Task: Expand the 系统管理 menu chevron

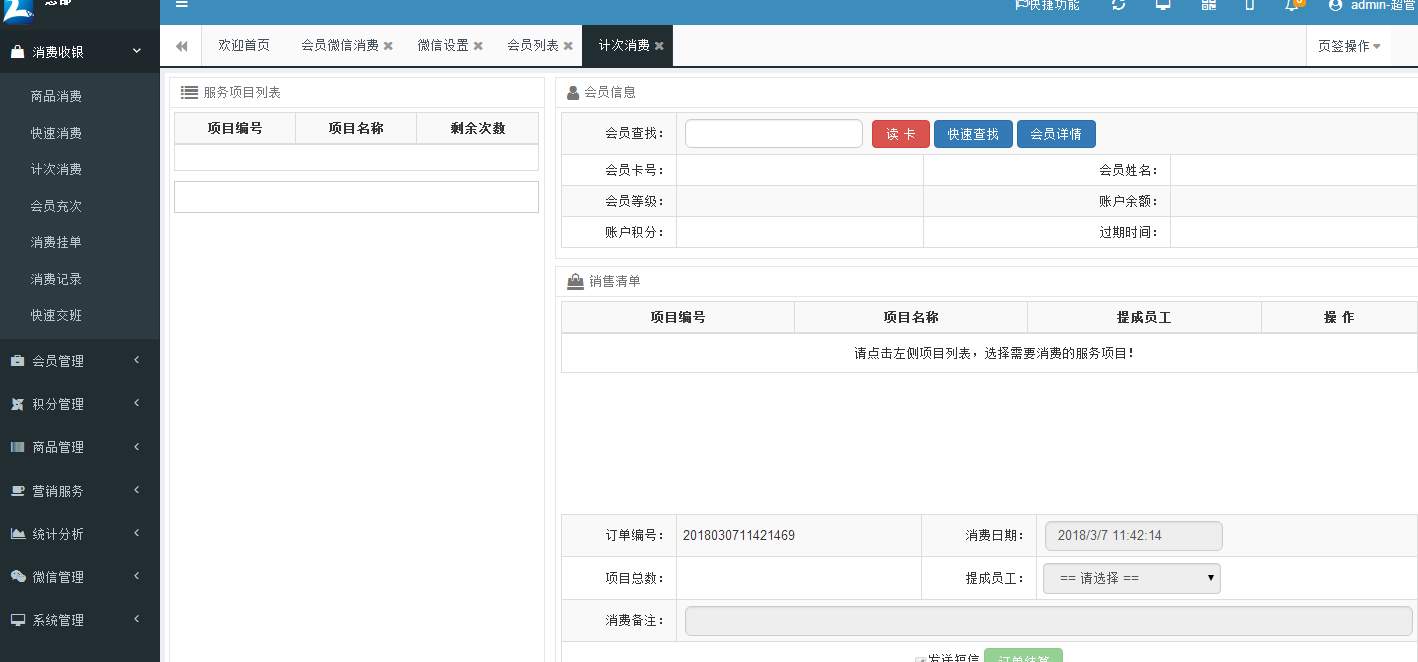Action: point(137,619)
